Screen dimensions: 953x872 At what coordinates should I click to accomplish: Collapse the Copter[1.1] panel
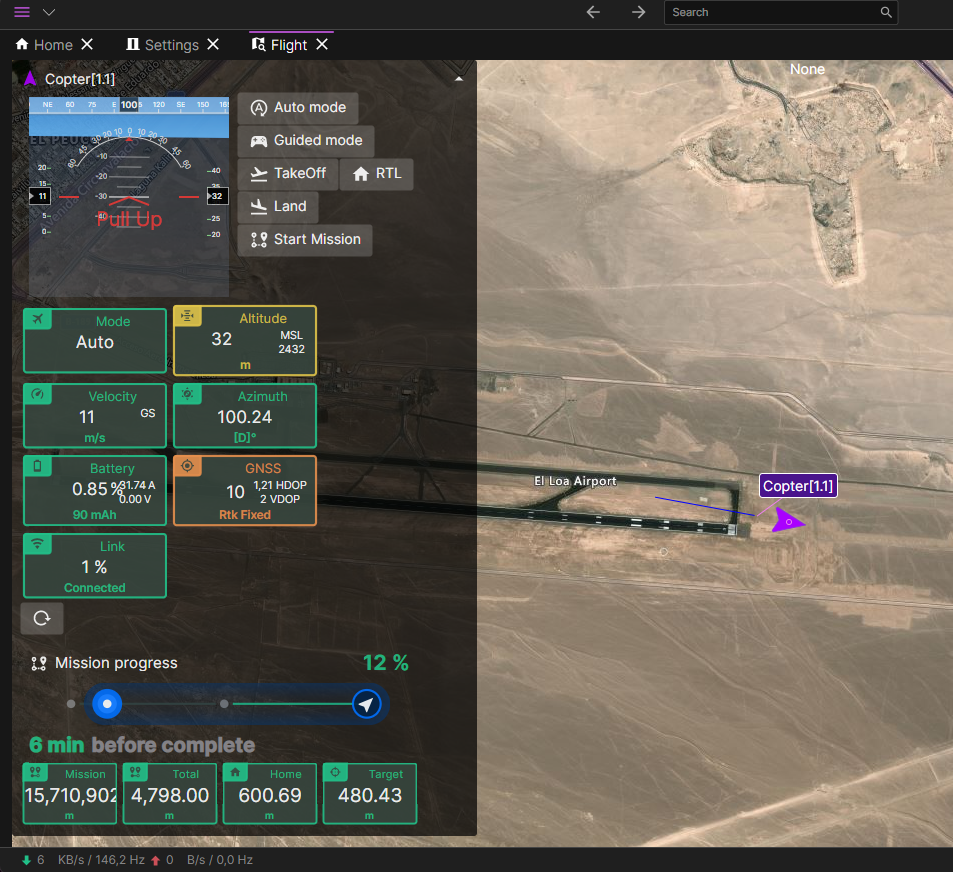(x=458, y=78)
